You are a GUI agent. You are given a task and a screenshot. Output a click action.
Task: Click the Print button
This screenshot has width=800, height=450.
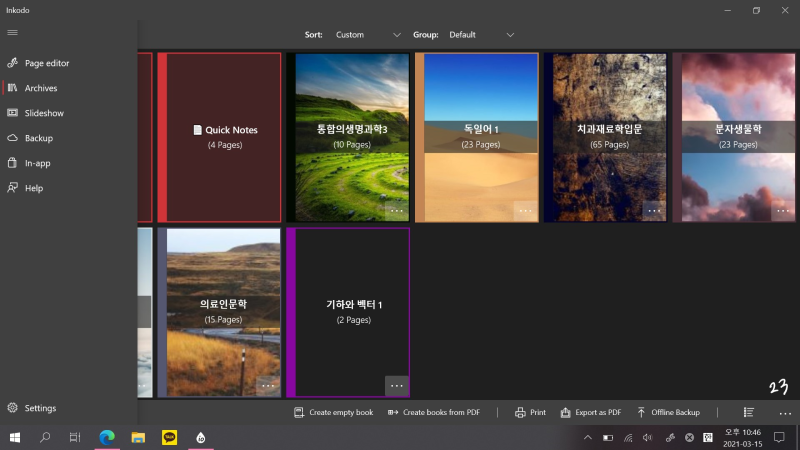coord(530,412)
